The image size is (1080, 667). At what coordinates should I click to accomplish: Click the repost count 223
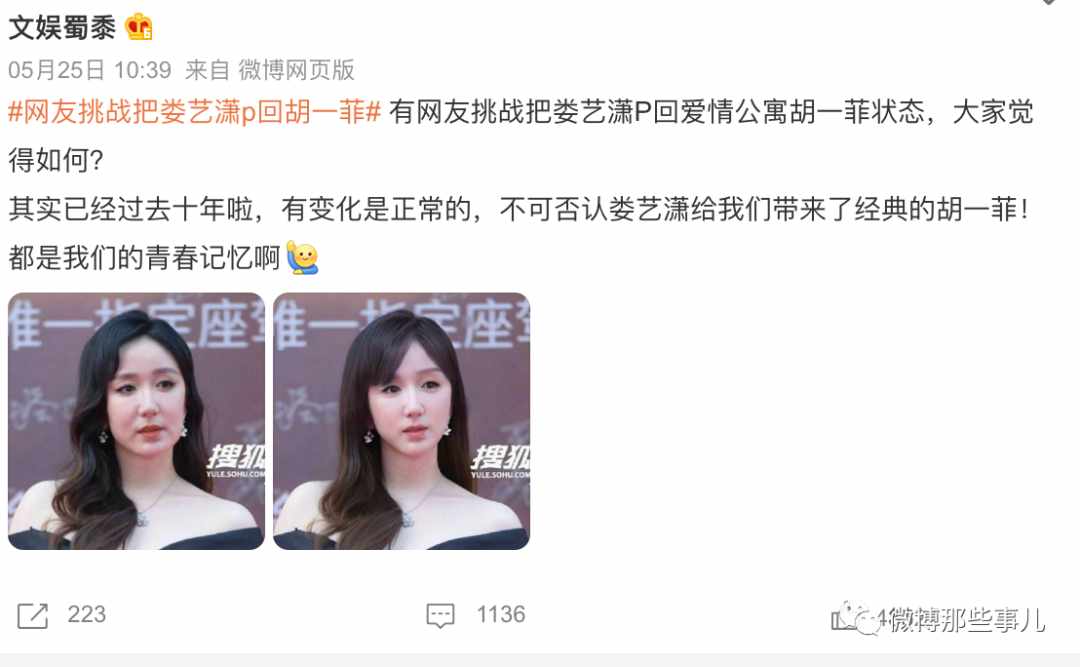click(87, 614)
